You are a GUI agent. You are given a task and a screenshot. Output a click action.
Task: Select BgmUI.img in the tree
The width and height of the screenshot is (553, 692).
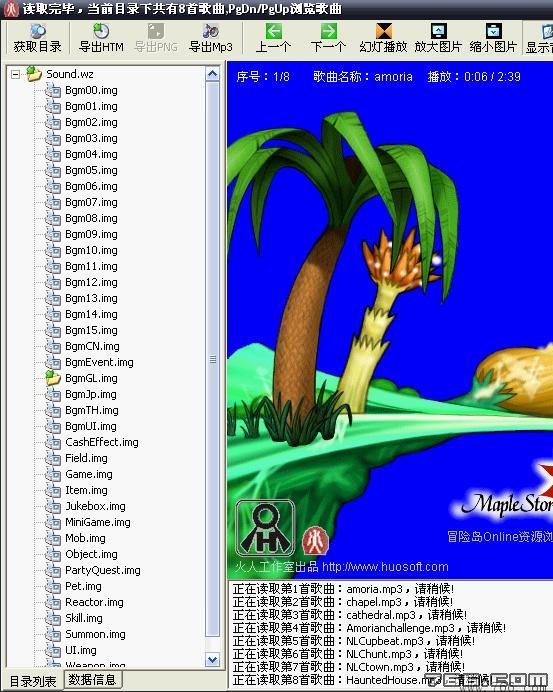click(x=91, y=426)
